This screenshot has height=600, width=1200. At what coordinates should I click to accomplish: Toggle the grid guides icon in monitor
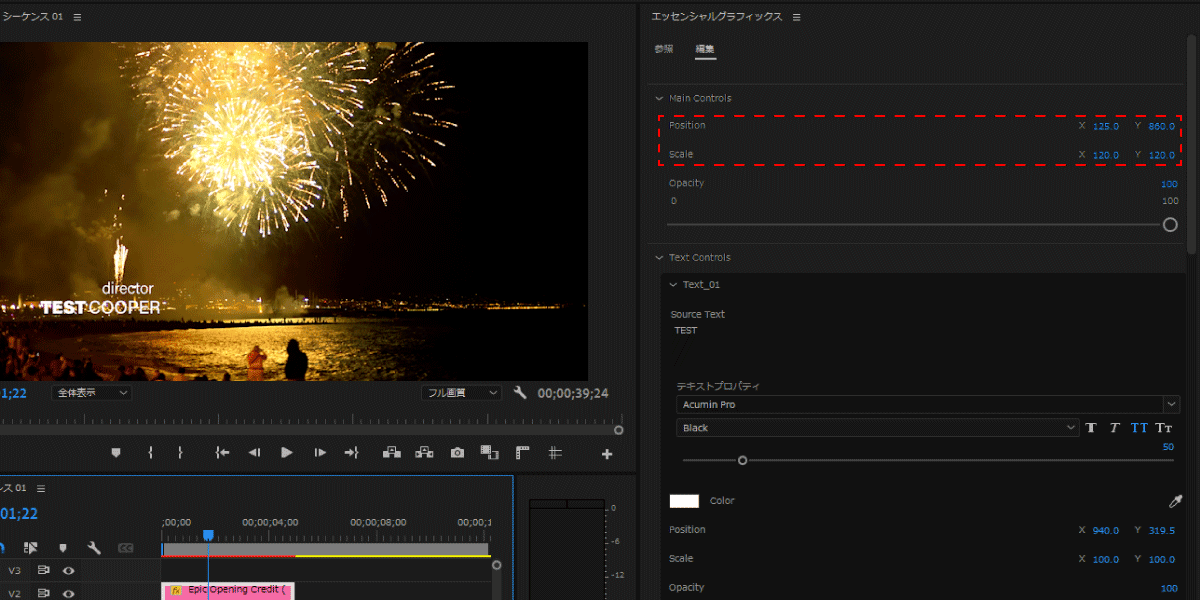(x=554, y=453)
